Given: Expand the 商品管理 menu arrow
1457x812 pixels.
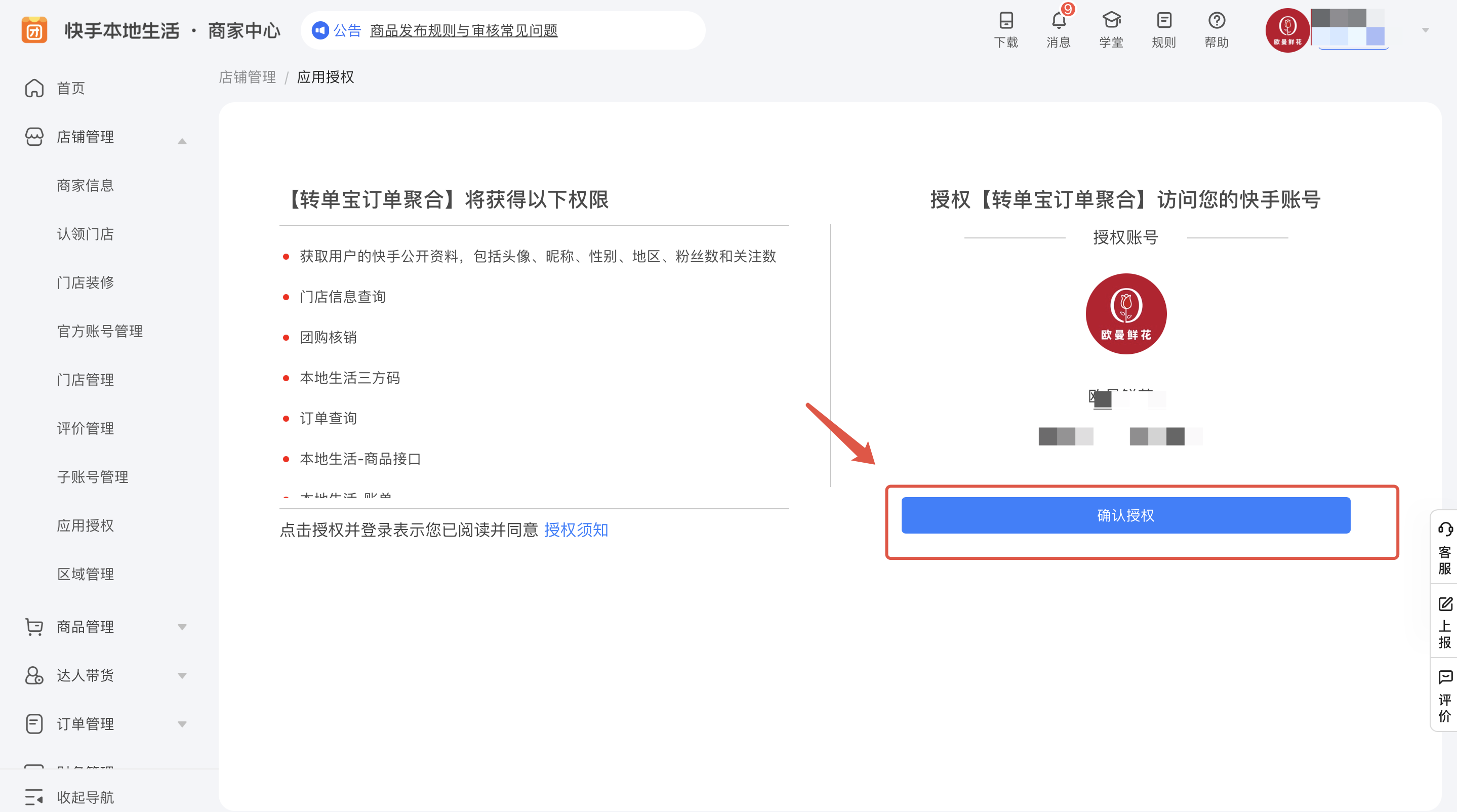Looking at the screenshot, I should click(182, 627).
